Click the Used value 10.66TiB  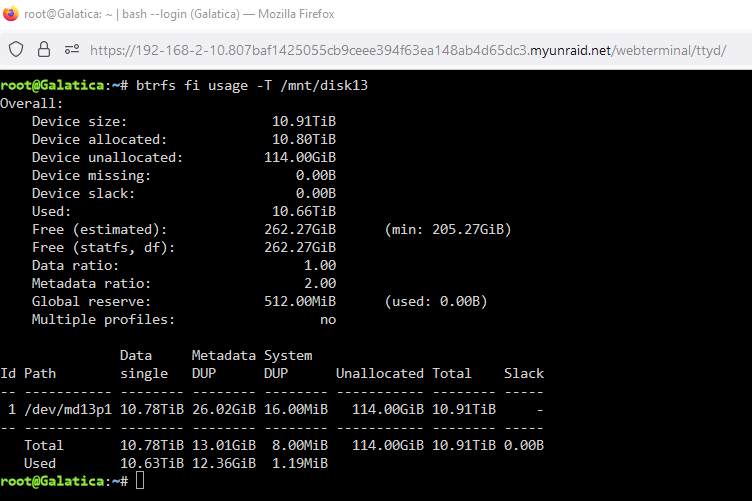(x=304, y=211)
